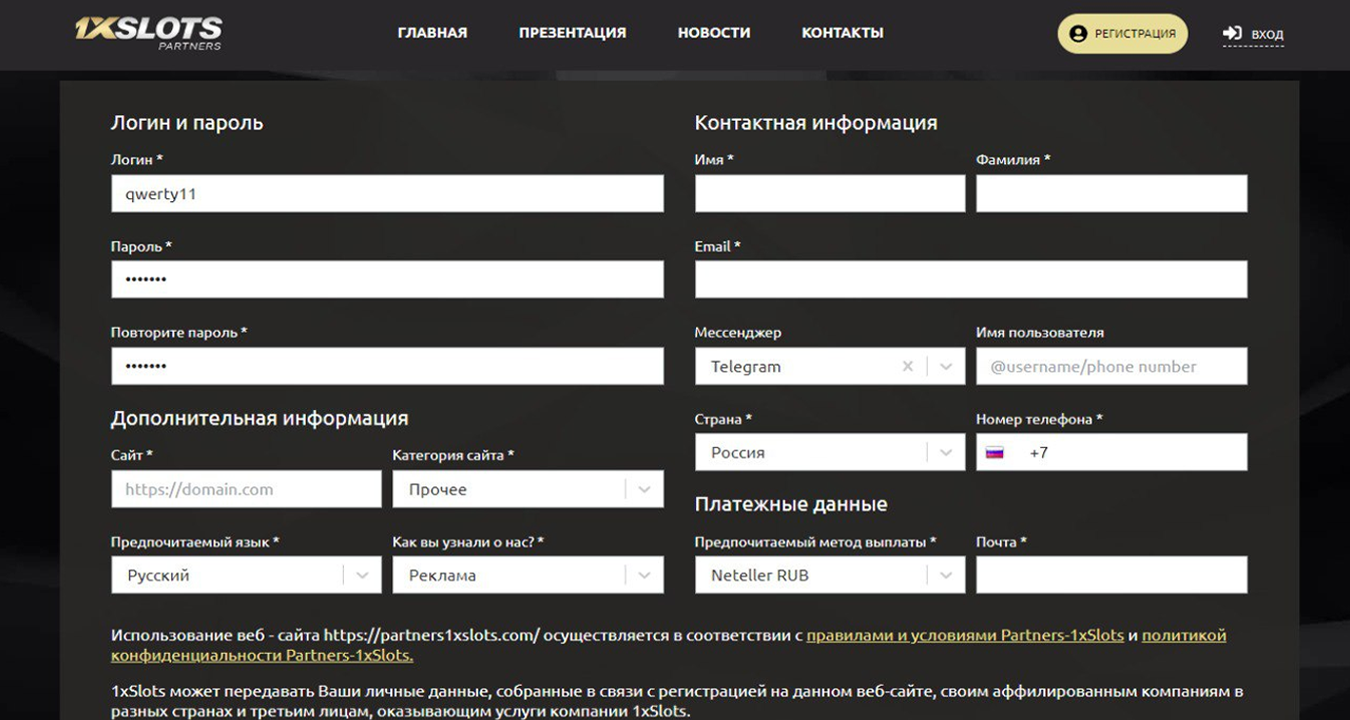
Task: Focus the Почта payment input field
Action: click(1111, 575)
